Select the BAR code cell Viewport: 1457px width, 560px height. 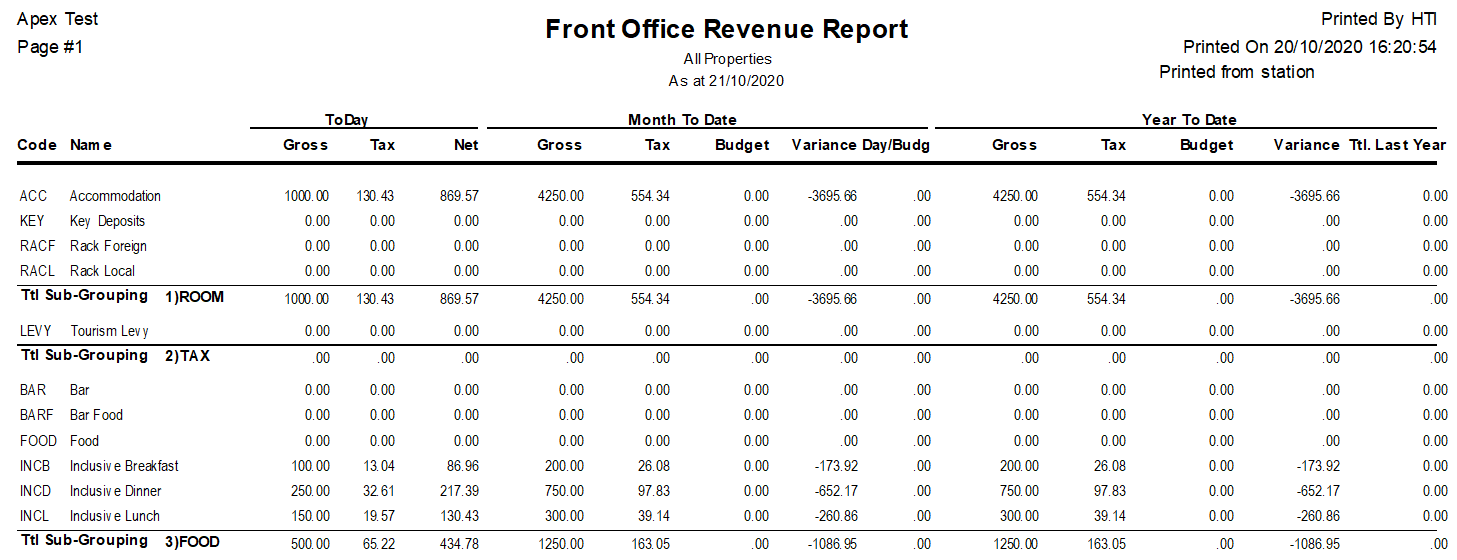[x=33, y=390]
